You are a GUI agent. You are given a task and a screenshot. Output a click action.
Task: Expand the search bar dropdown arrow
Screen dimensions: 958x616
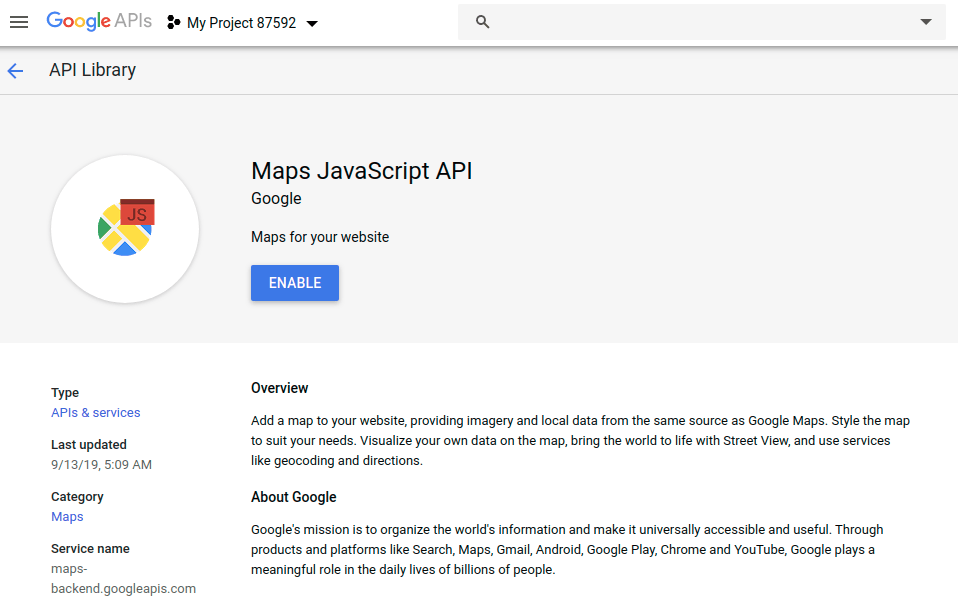pyautogui.click(x=926, y=22)
